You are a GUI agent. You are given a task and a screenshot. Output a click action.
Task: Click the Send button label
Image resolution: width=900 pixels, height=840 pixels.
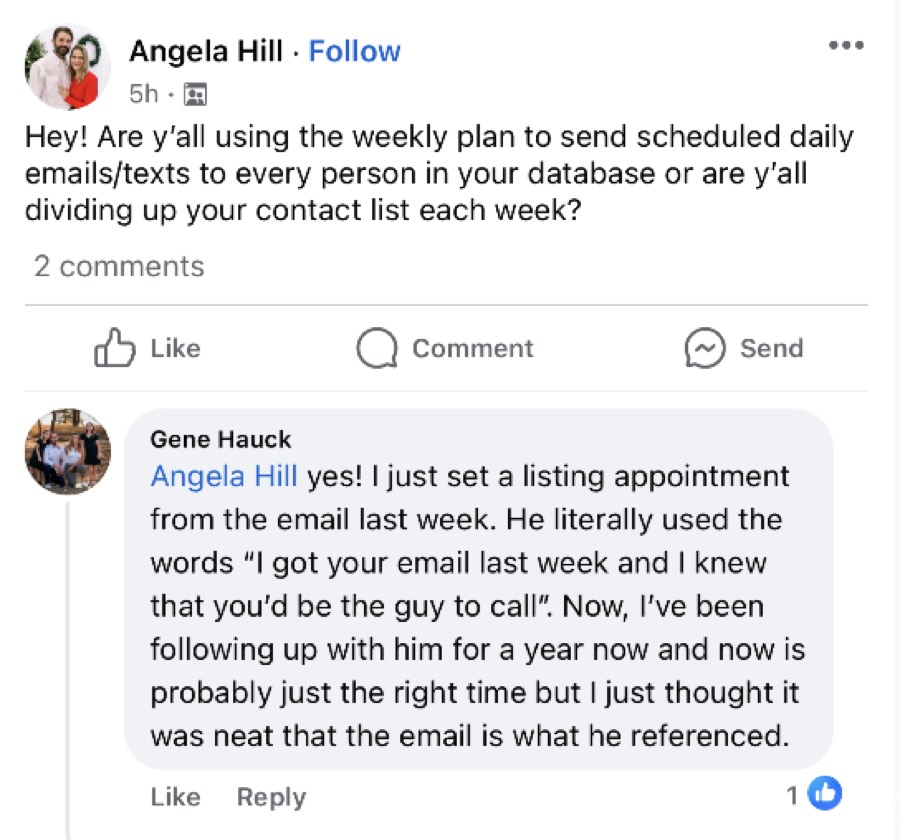[771, 349]
